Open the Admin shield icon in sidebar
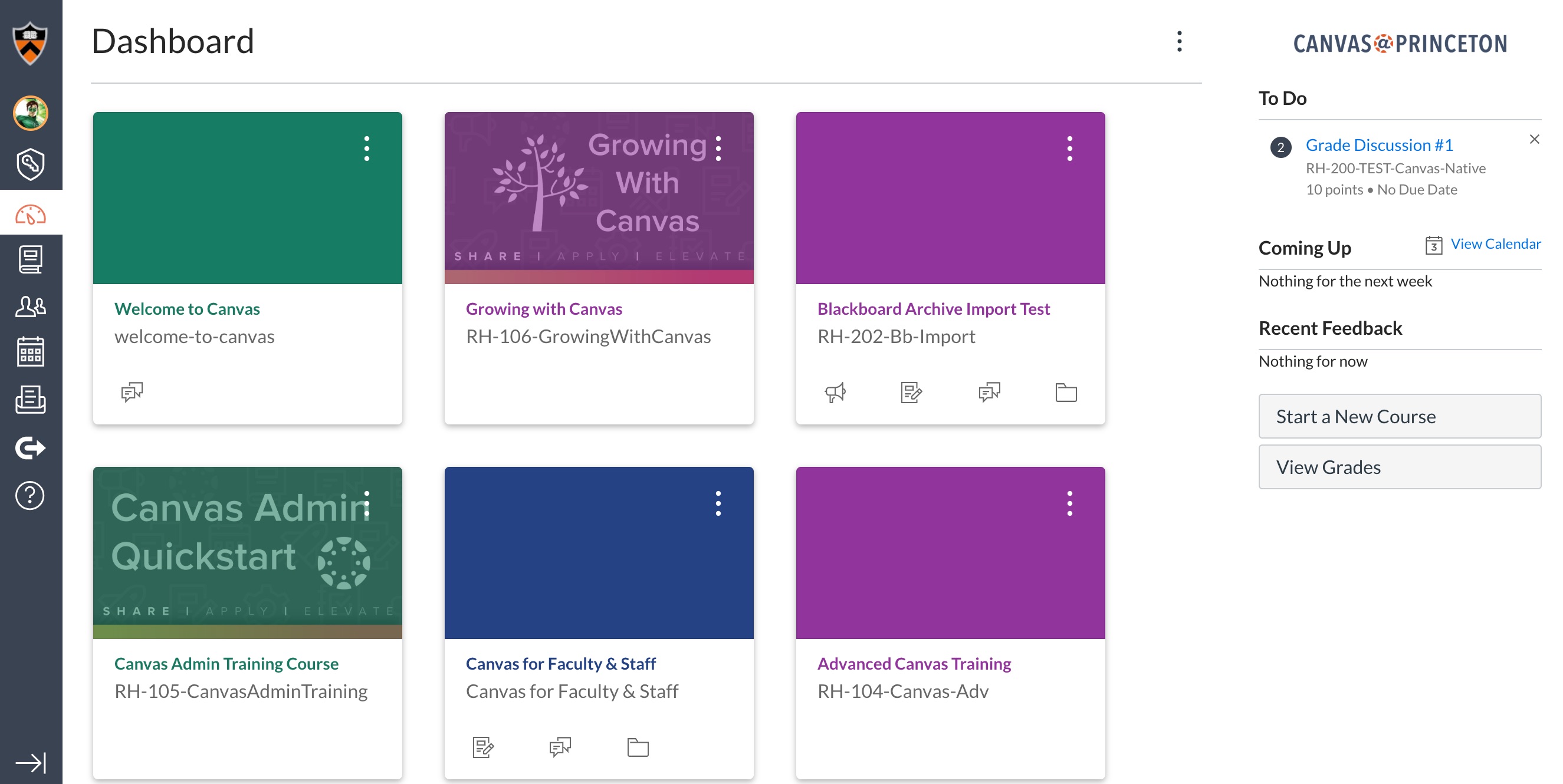Image resolution: width=1563 pixels, height=784 pixels. 30,164
